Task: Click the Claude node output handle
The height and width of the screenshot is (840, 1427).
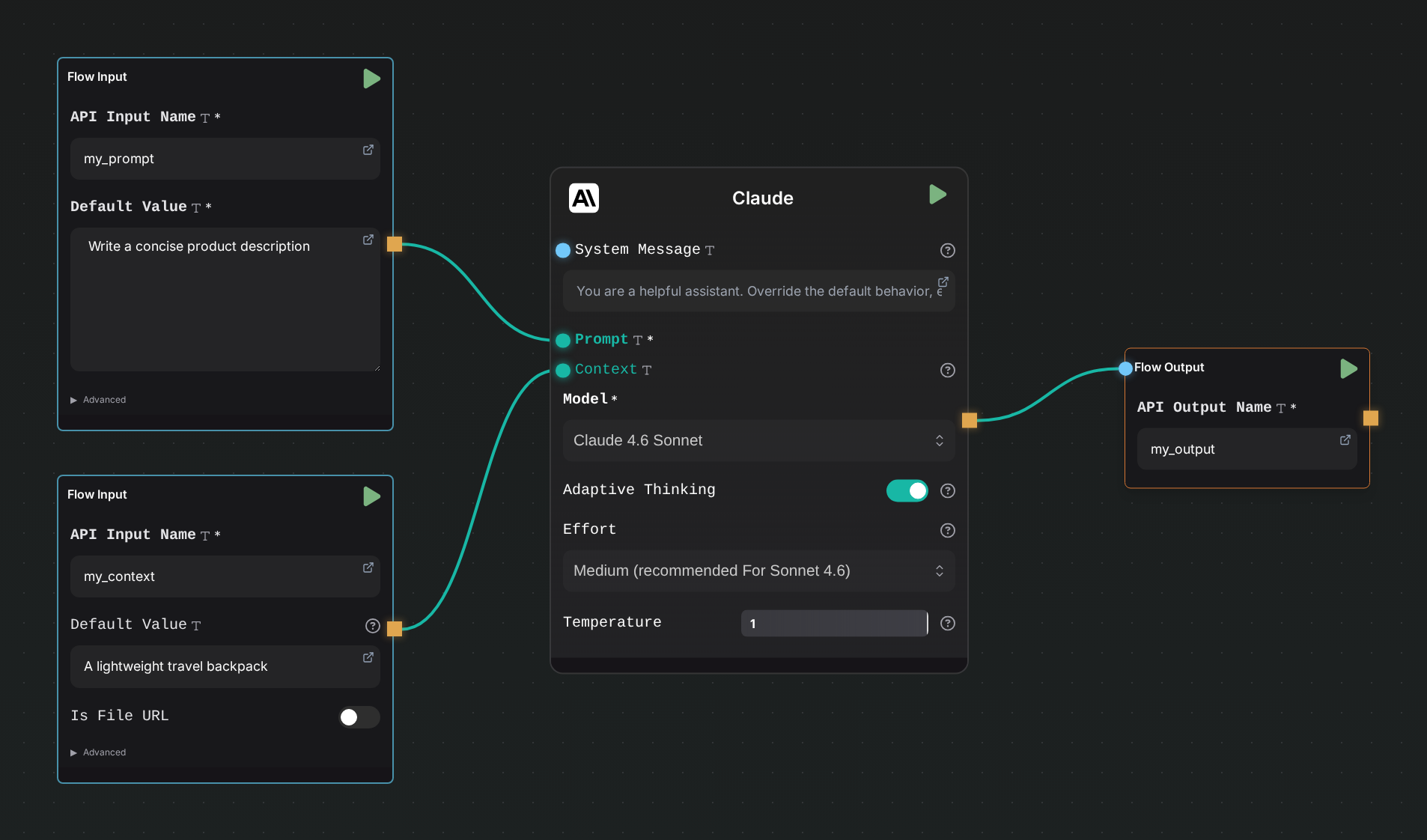Action: point(970,420)
